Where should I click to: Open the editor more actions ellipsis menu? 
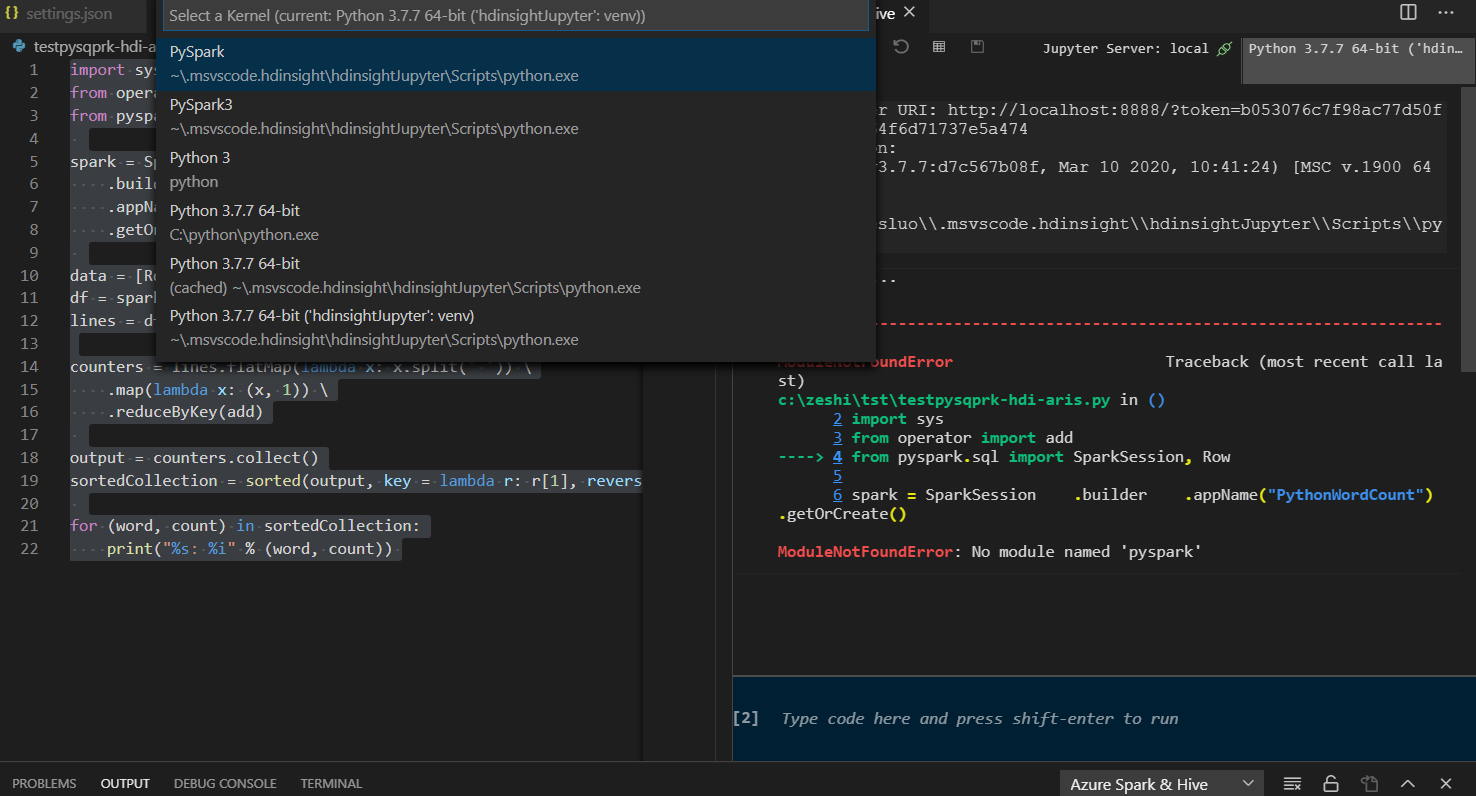[x=1448, y=12]
